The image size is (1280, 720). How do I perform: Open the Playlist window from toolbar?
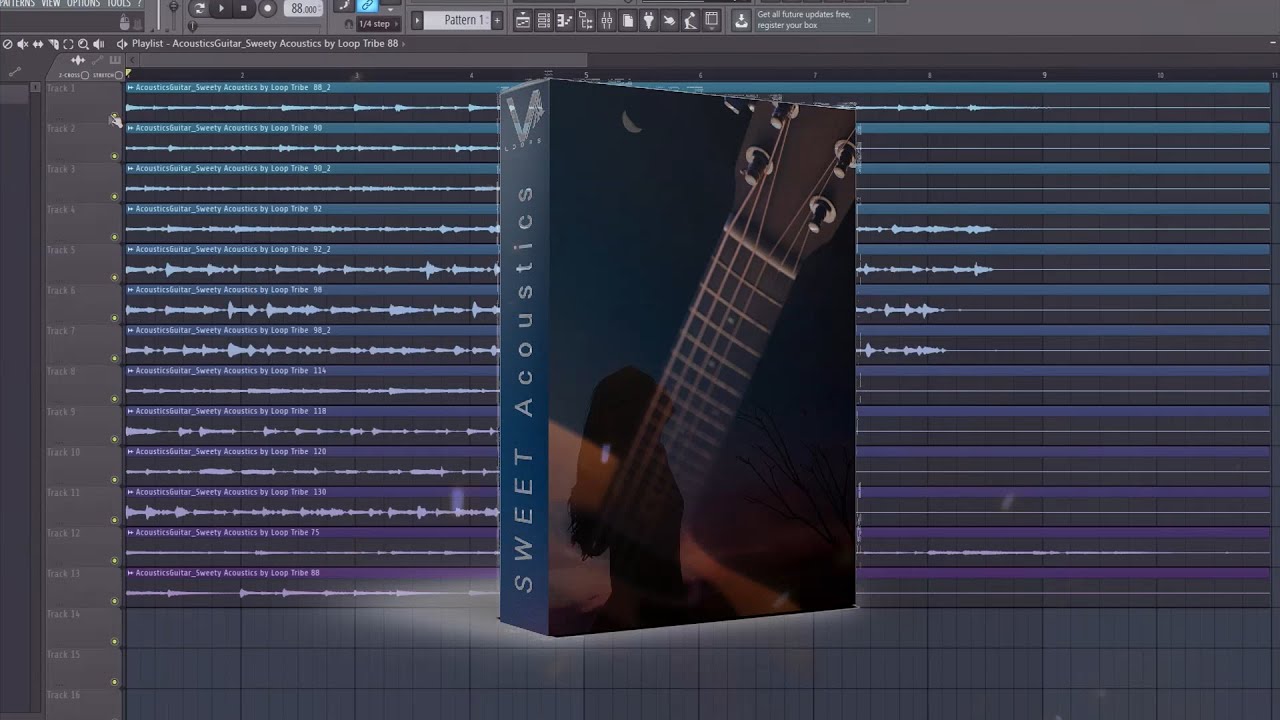[x=523, y=20]
